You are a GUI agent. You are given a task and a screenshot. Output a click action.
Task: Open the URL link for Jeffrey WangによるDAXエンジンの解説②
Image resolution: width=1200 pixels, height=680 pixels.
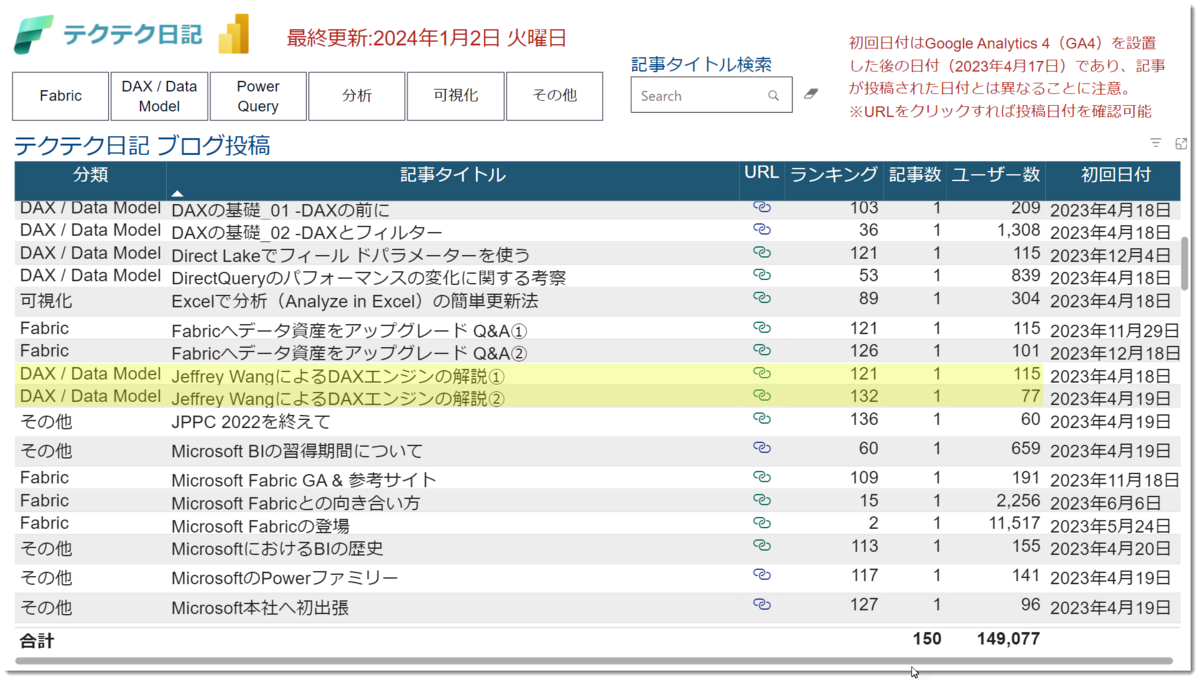tap(762, 396)
